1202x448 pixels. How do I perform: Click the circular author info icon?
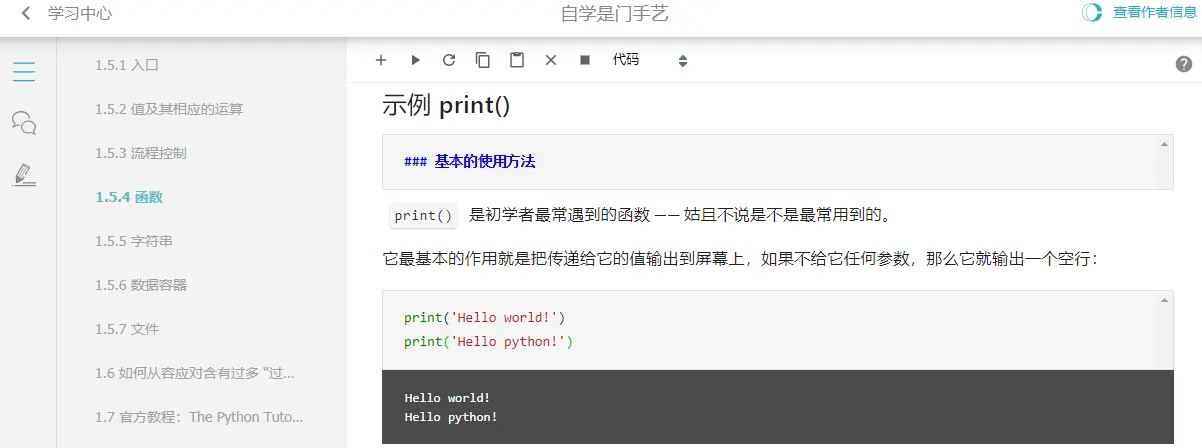(1092, 13)
